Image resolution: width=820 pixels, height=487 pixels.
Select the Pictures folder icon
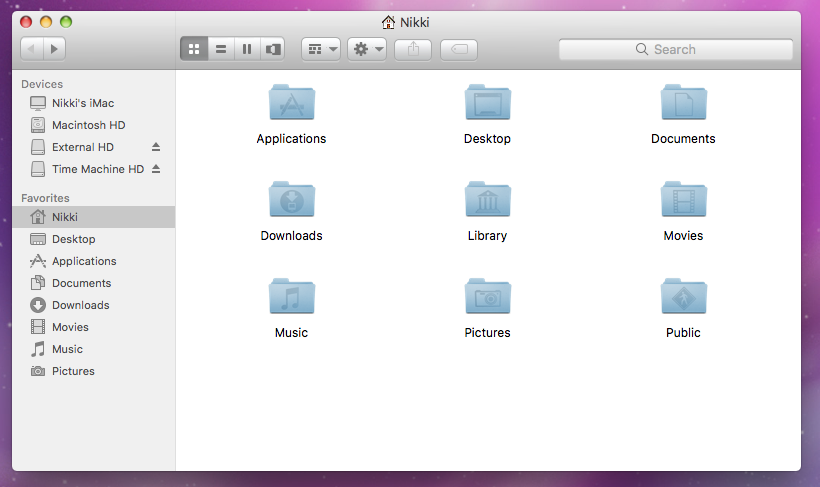487,296
